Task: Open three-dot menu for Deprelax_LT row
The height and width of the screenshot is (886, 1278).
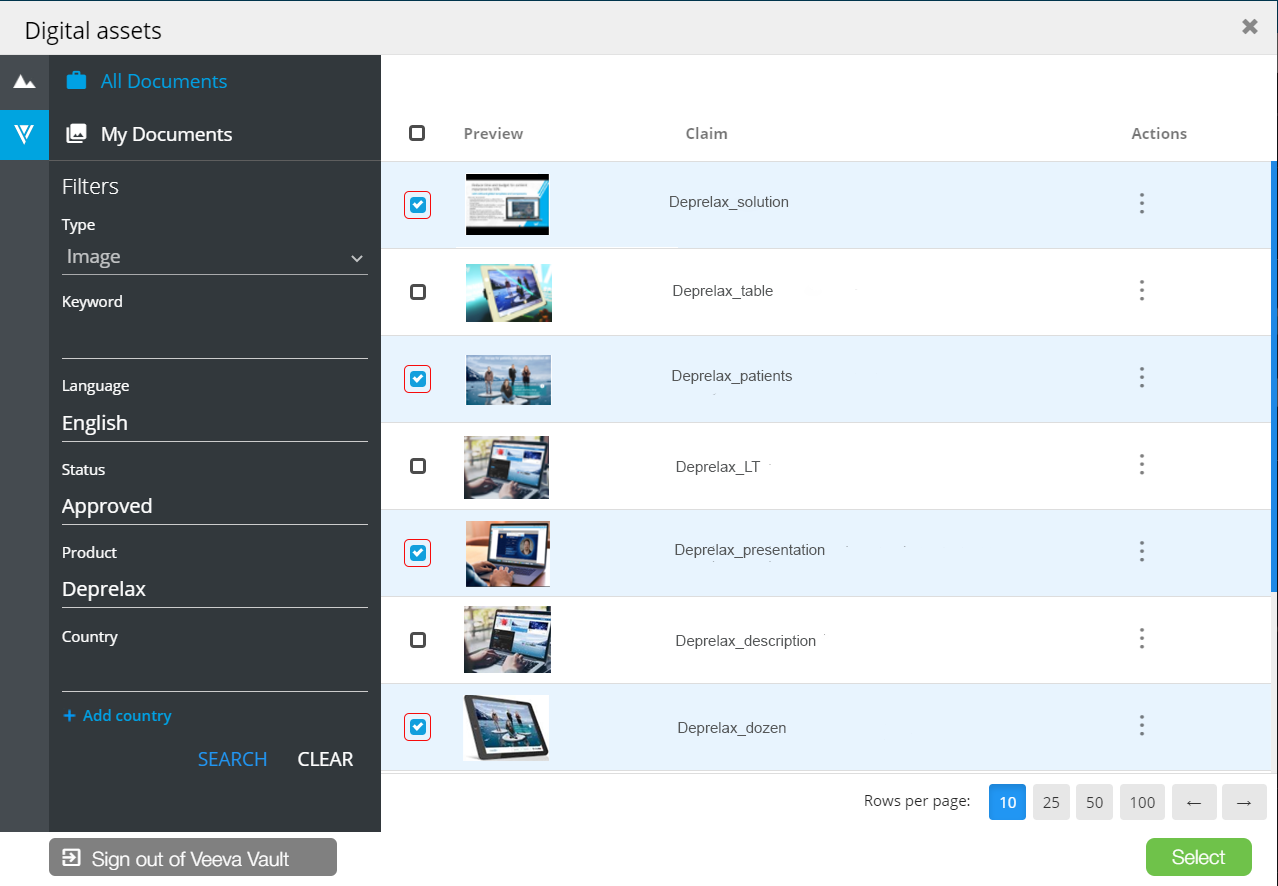Action: pyautogui.click(x=1141, y=465)
